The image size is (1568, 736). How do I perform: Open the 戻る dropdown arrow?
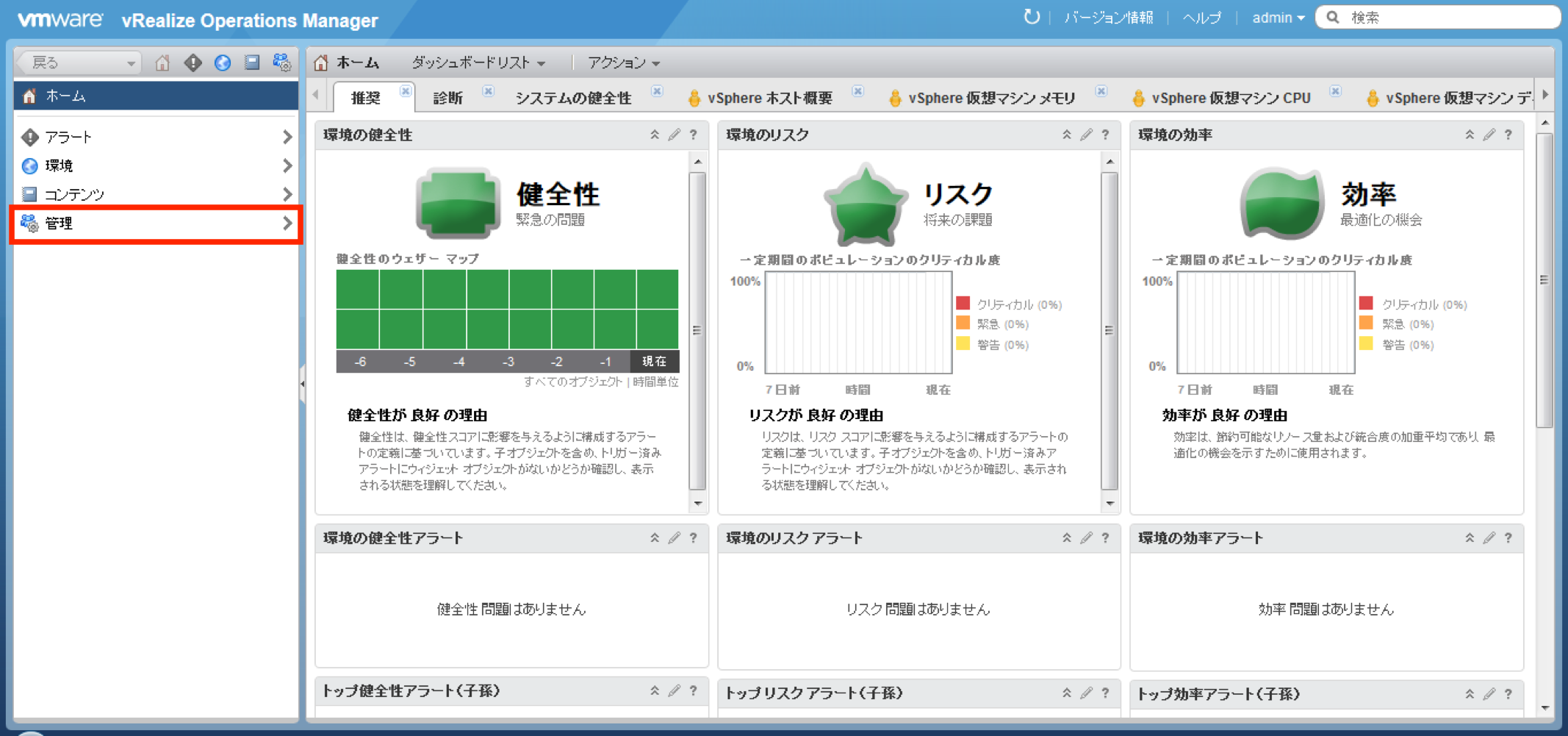coord(131,62)
